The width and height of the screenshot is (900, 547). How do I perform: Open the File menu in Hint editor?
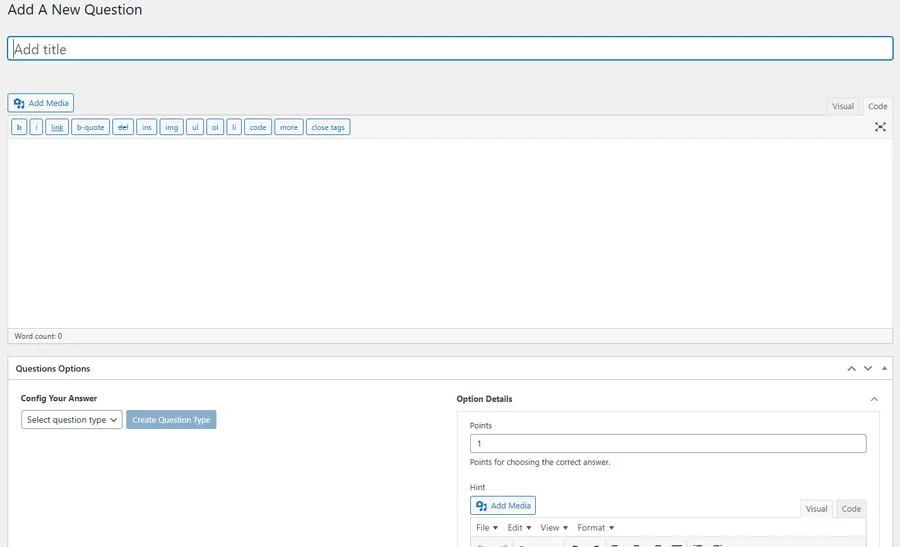pos(487,527)
